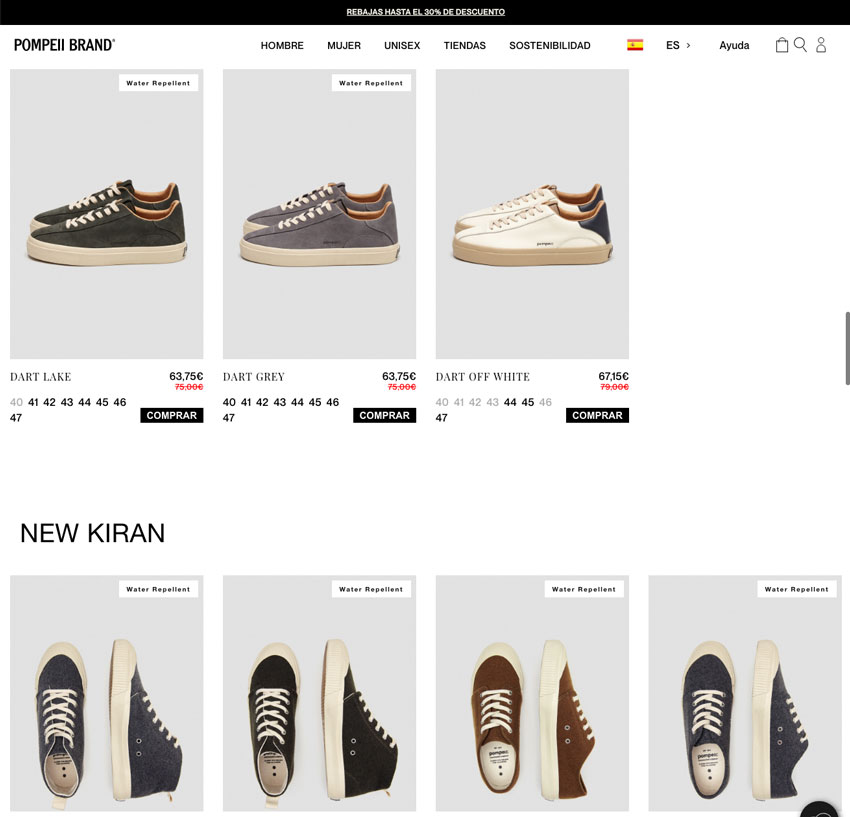This screenshot has width=850, height=817.
Task: Click the DART OFF WHITE product name
Action: tap(483, 377)
